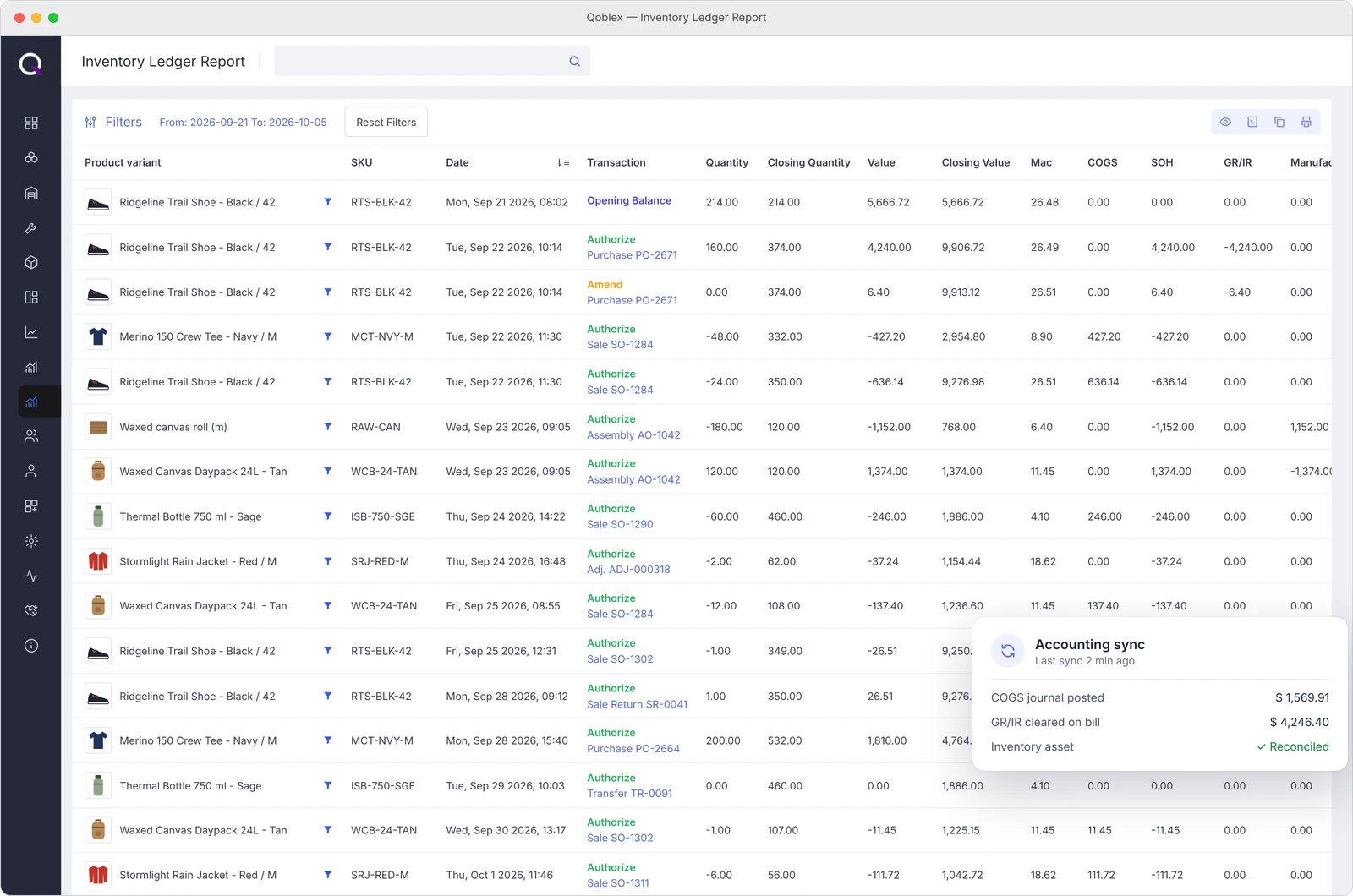Click the Reset Filters button

pos(386,122)
